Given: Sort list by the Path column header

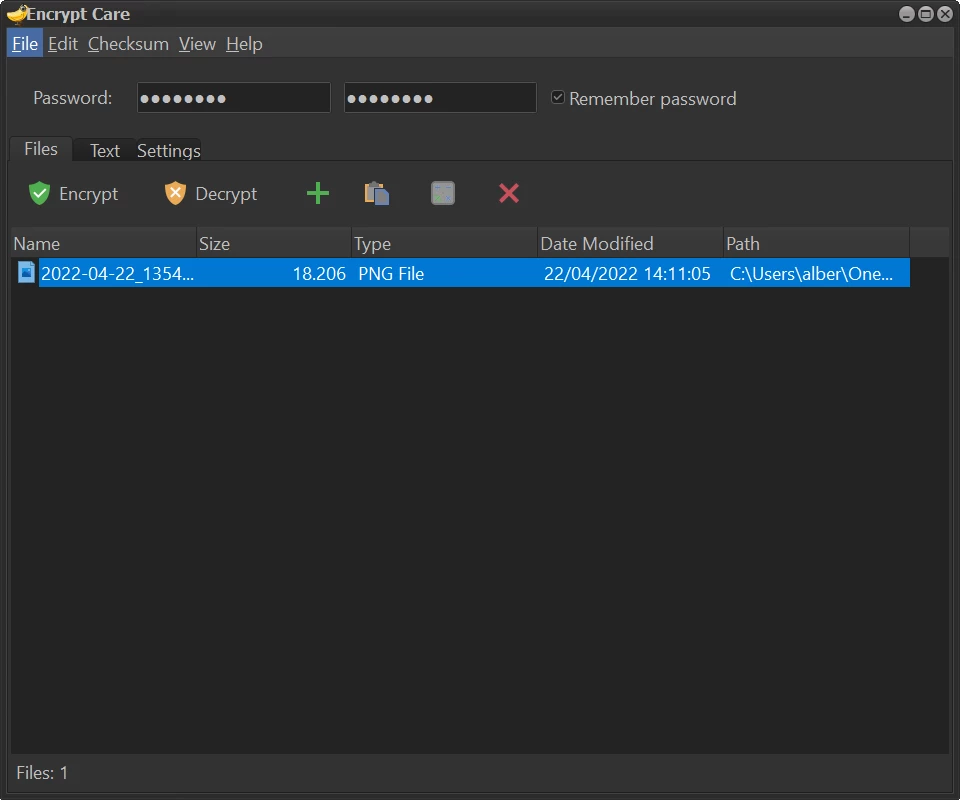Looking at the screenshot, I should tap(817, 244).
